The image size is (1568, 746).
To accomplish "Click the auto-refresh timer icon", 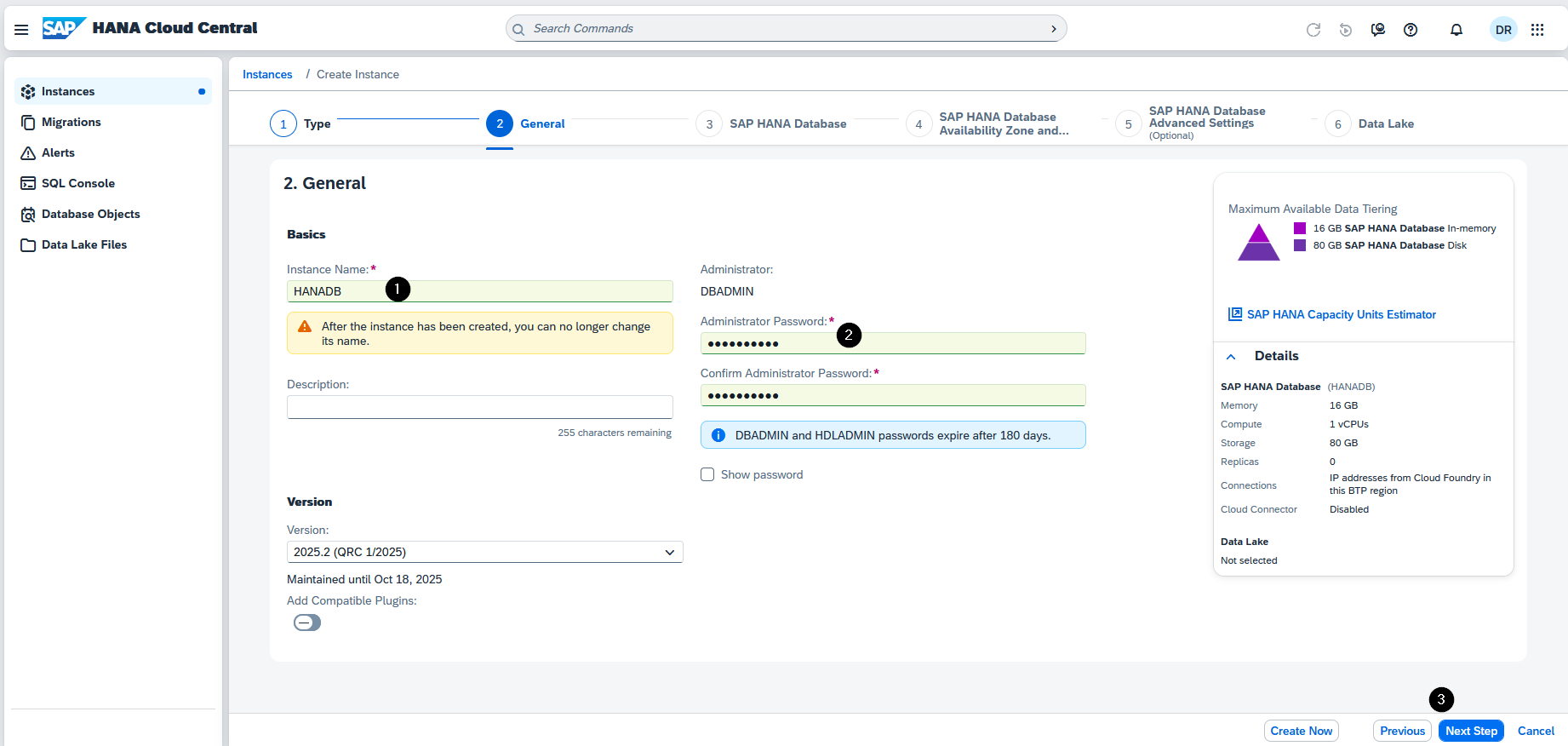I will pos(1346,30).
